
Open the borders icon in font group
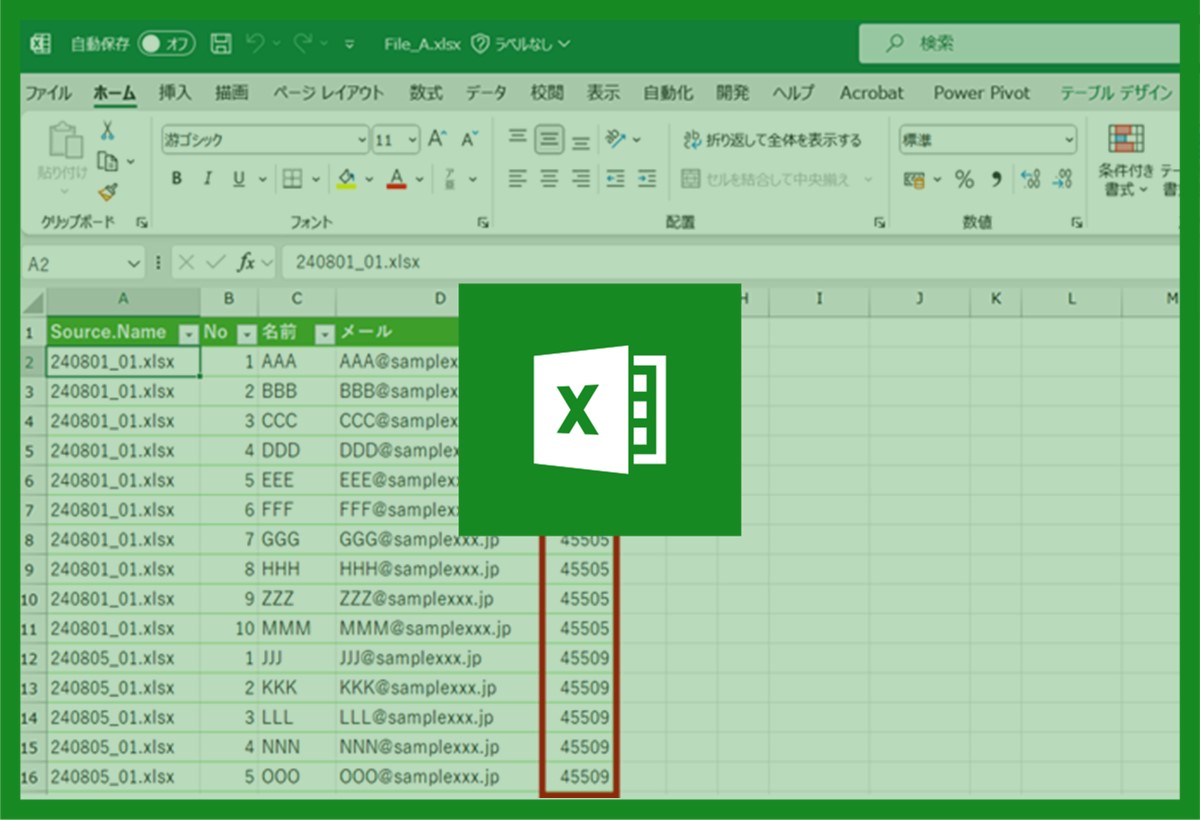point(292,179)
